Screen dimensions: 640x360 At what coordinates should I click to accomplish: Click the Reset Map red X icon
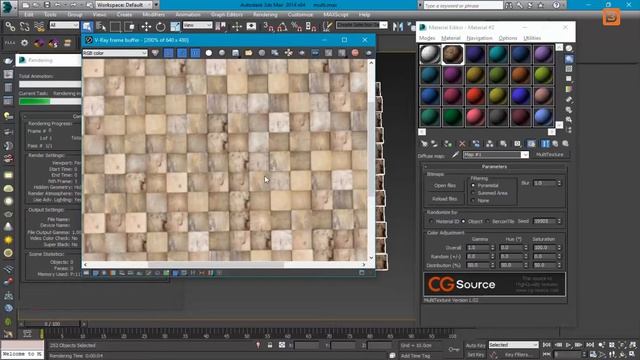click(x=462, y=144)
